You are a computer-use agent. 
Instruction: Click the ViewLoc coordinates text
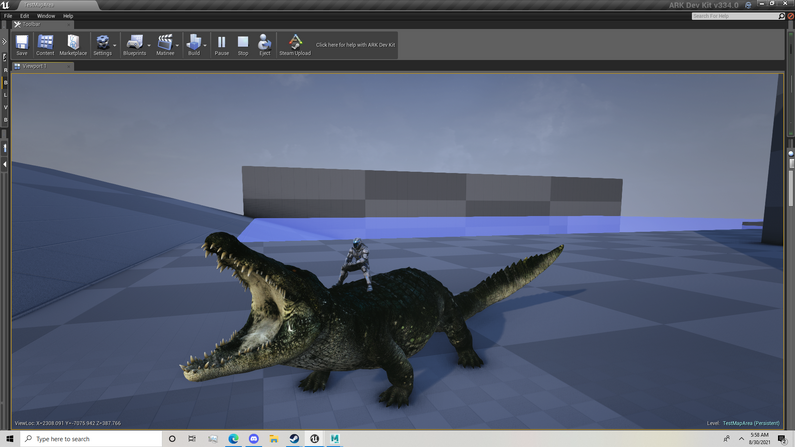coord(68,423)
